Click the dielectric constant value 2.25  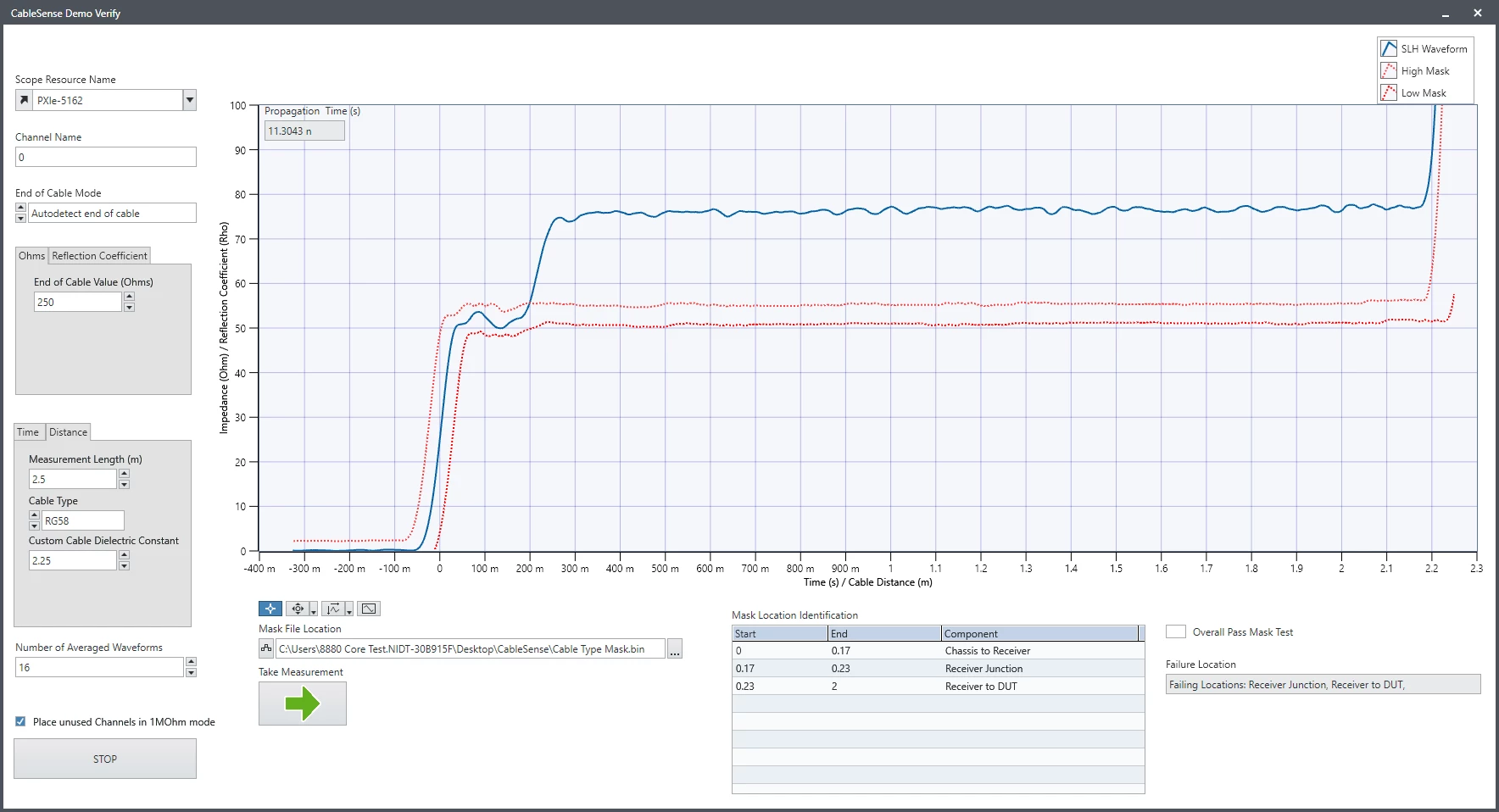click(x=72, y=560)
